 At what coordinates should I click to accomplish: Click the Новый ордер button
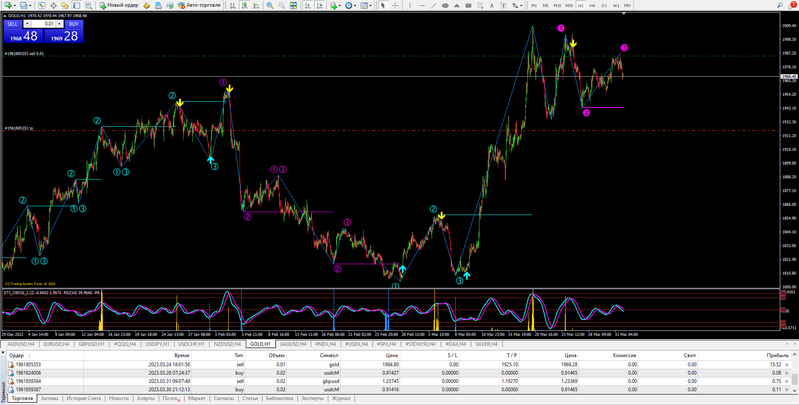pyautogui.click(x=119, y=6)
